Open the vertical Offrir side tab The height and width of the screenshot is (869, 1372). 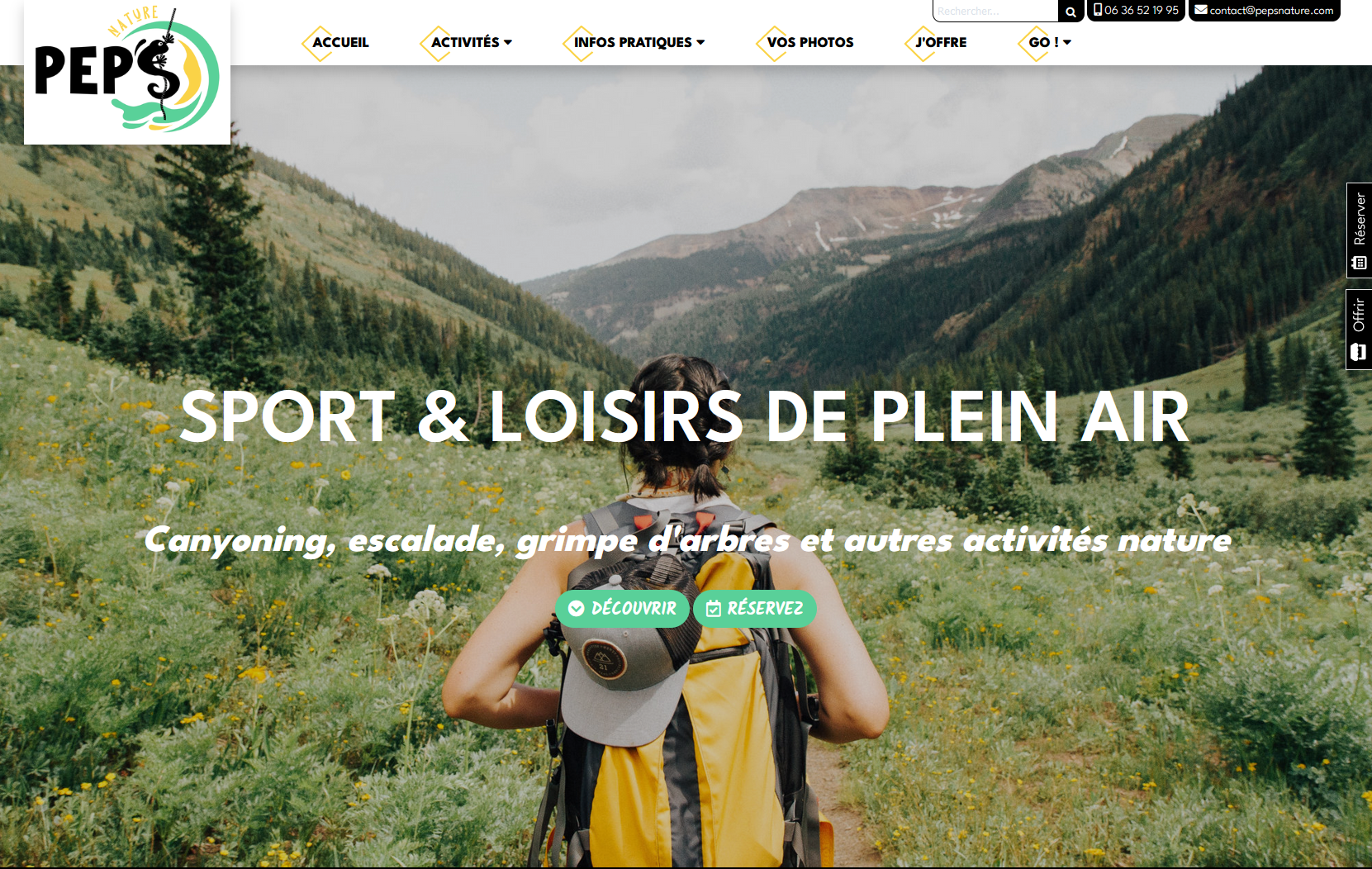1359,329
